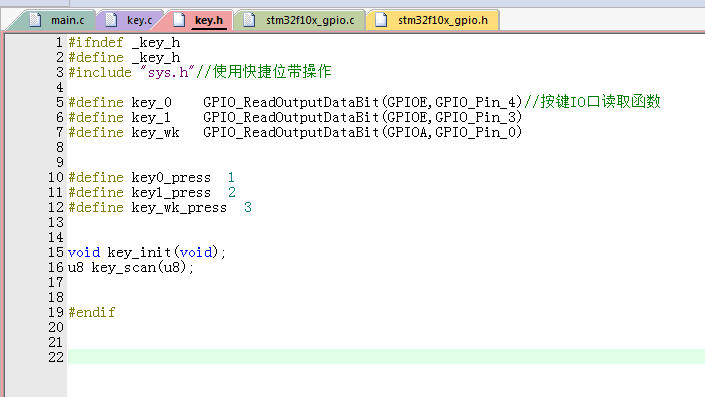Place the cursor on highlighted line 22
The height and width of the screenshot is (397, 705).
click(x=386, y=357)
